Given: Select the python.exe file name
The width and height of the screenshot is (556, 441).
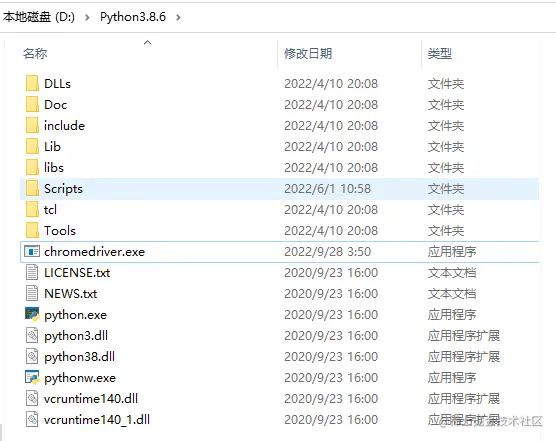Looking at the screenshot, I should (x=75, y=315).
